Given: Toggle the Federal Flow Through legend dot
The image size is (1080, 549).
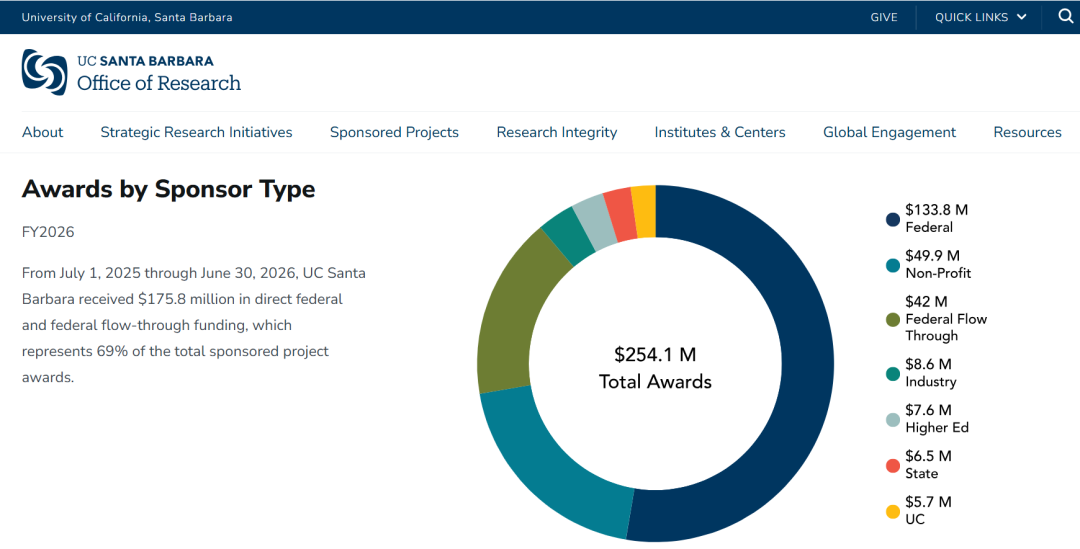Looking at the screenshot, I should pyautogui.click(x=893, y=320).
